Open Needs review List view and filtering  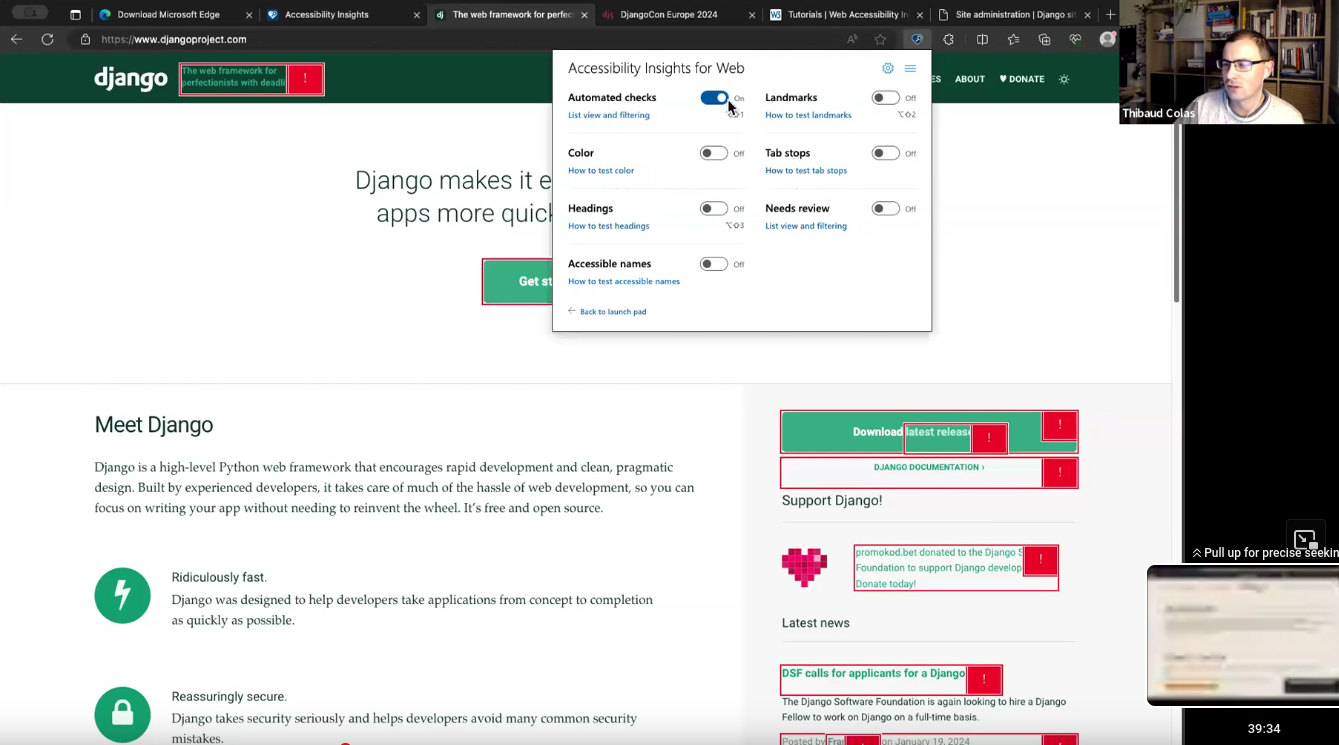pyautogui.click(x=806, y=226)
